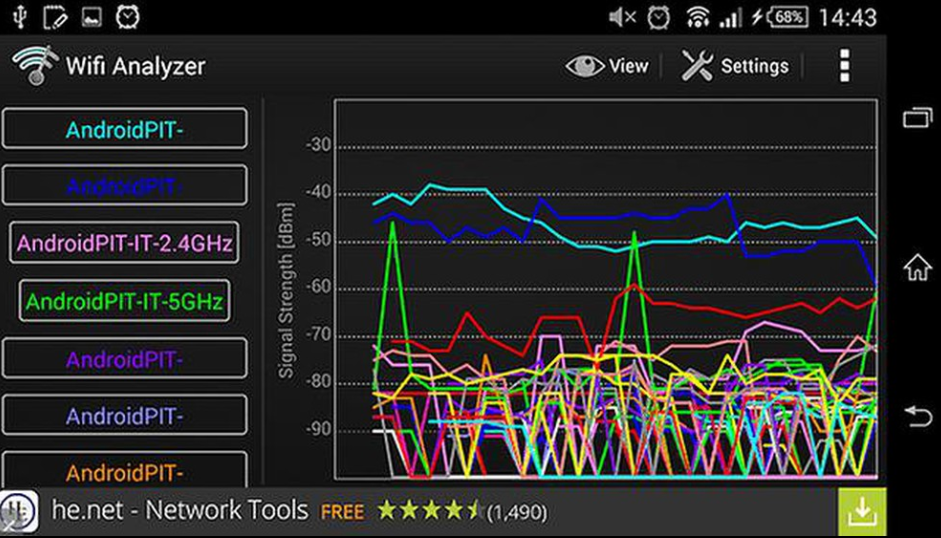The width and height of the screenshot is (941, 538).
Task: Tap the Android recent apps button
Action: (x=918, y=116)
